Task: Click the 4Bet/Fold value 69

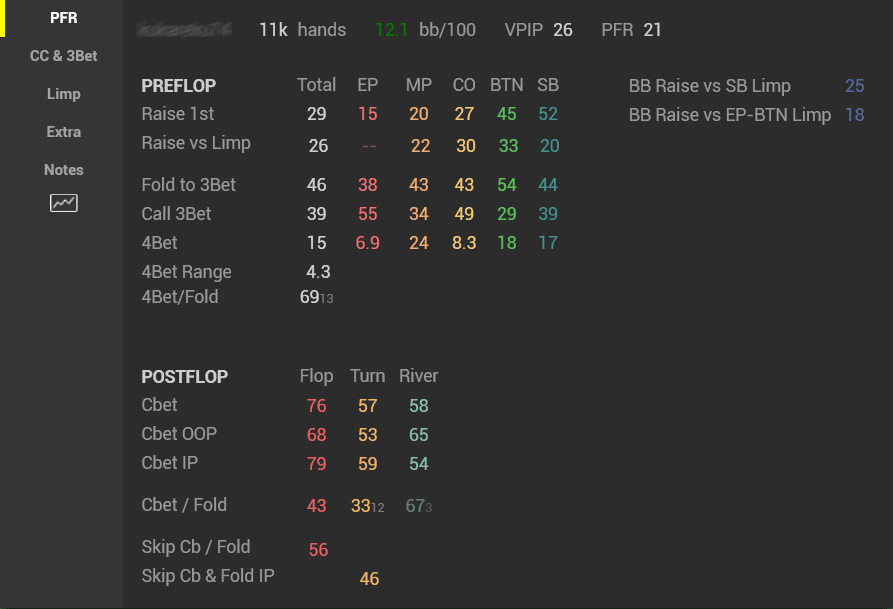Action: pos(310,297)
